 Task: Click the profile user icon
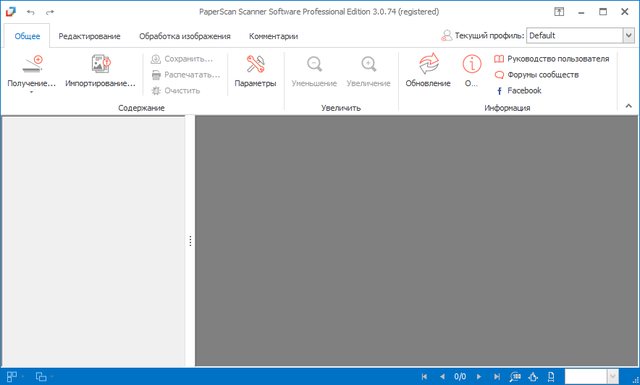tap(447, 36)
